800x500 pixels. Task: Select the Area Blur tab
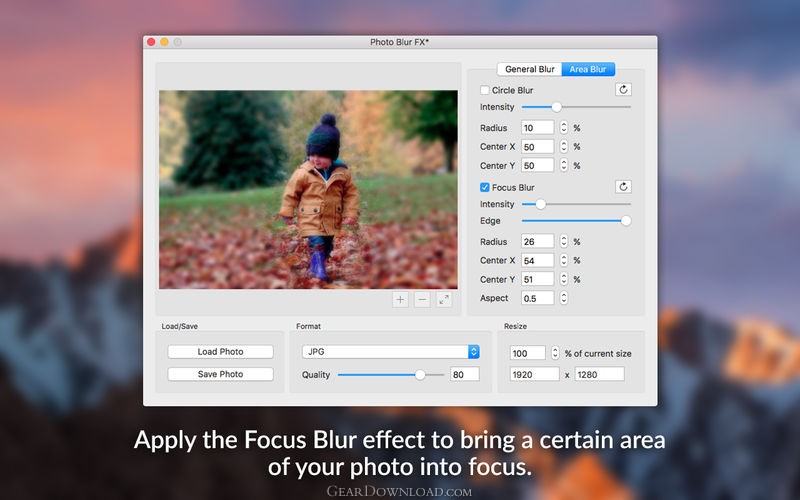[x=588, y=69]
